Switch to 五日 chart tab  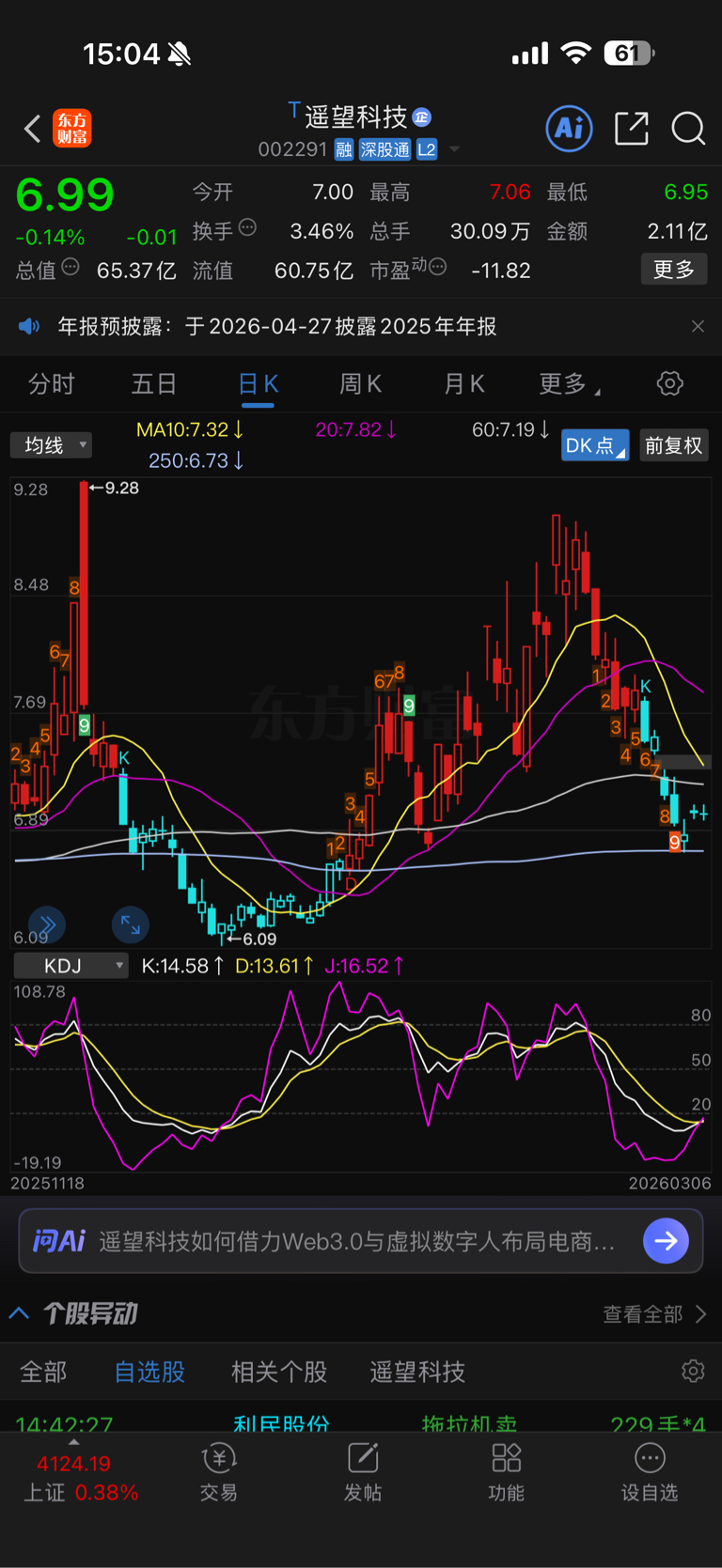tap(154, 383)
